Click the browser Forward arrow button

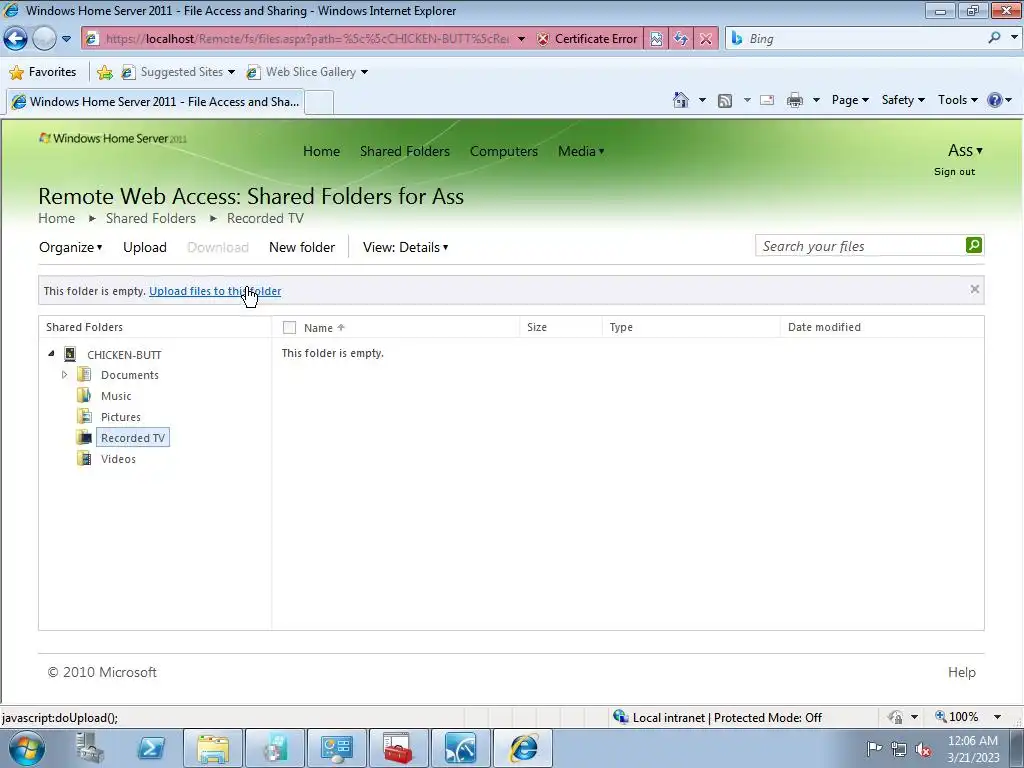point(44,39)
